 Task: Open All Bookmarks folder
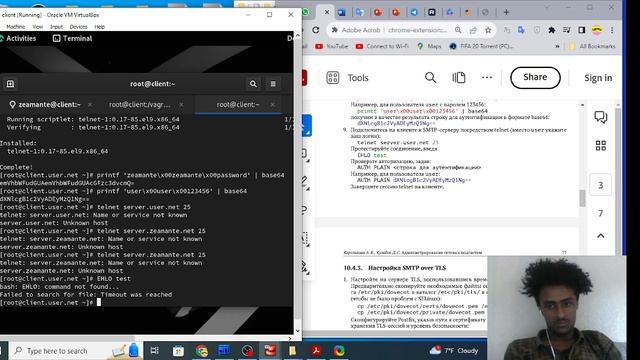592,46
